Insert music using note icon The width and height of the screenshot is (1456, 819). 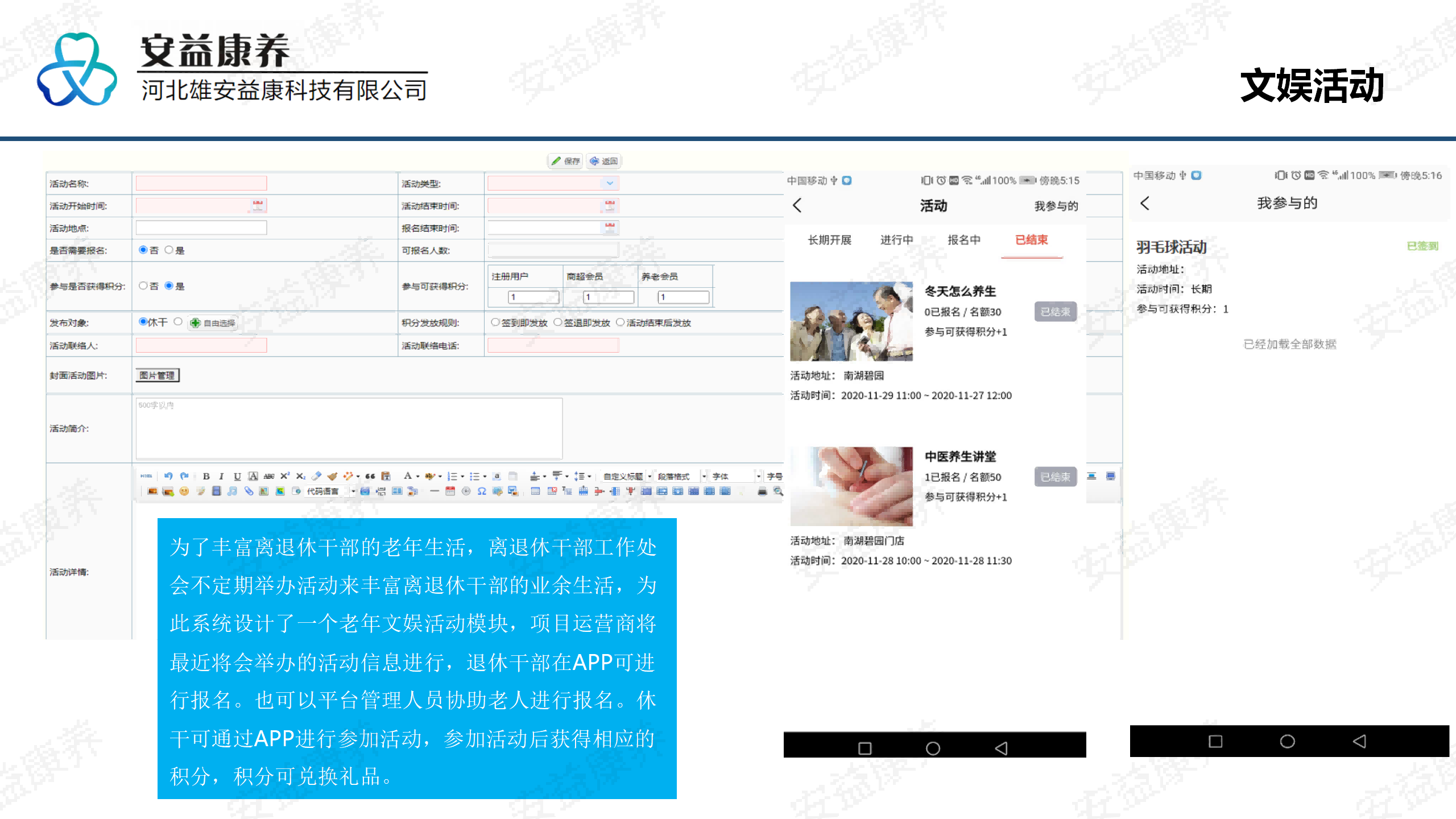point(232,491)
